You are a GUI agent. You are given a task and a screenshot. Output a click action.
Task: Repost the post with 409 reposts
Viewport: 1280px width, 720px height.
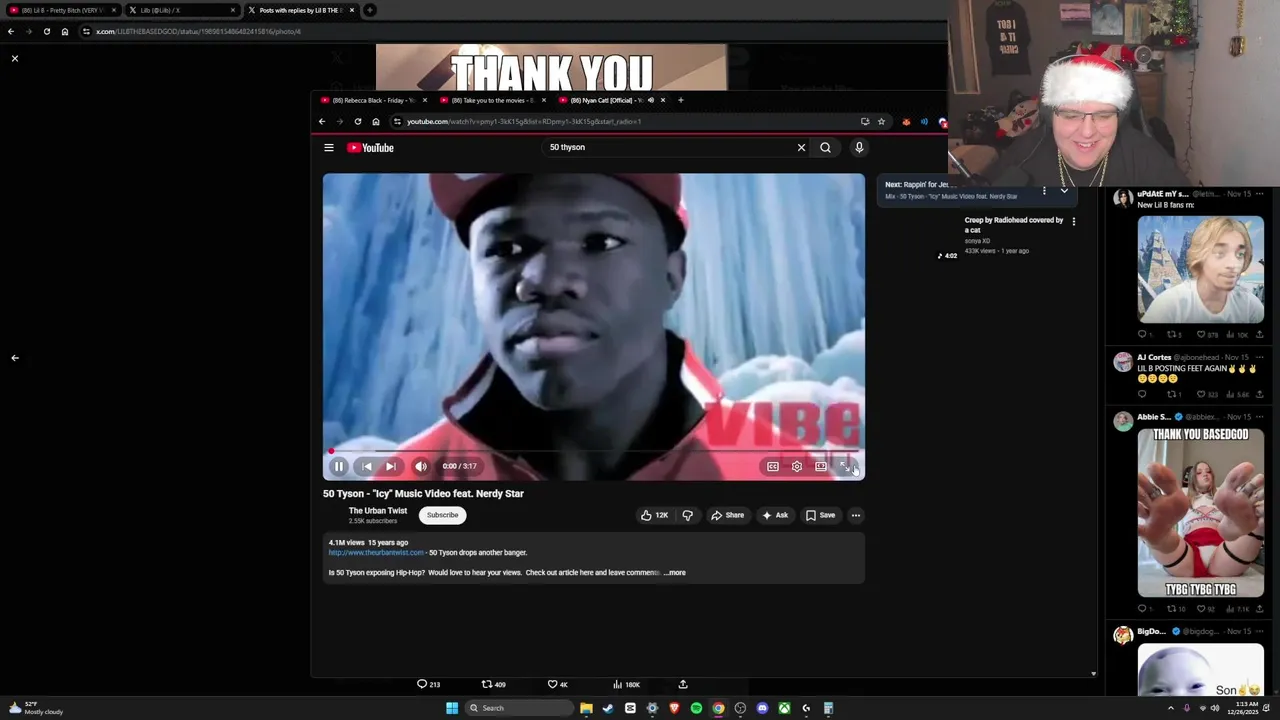pyautogui.click(x=493, y=684)
